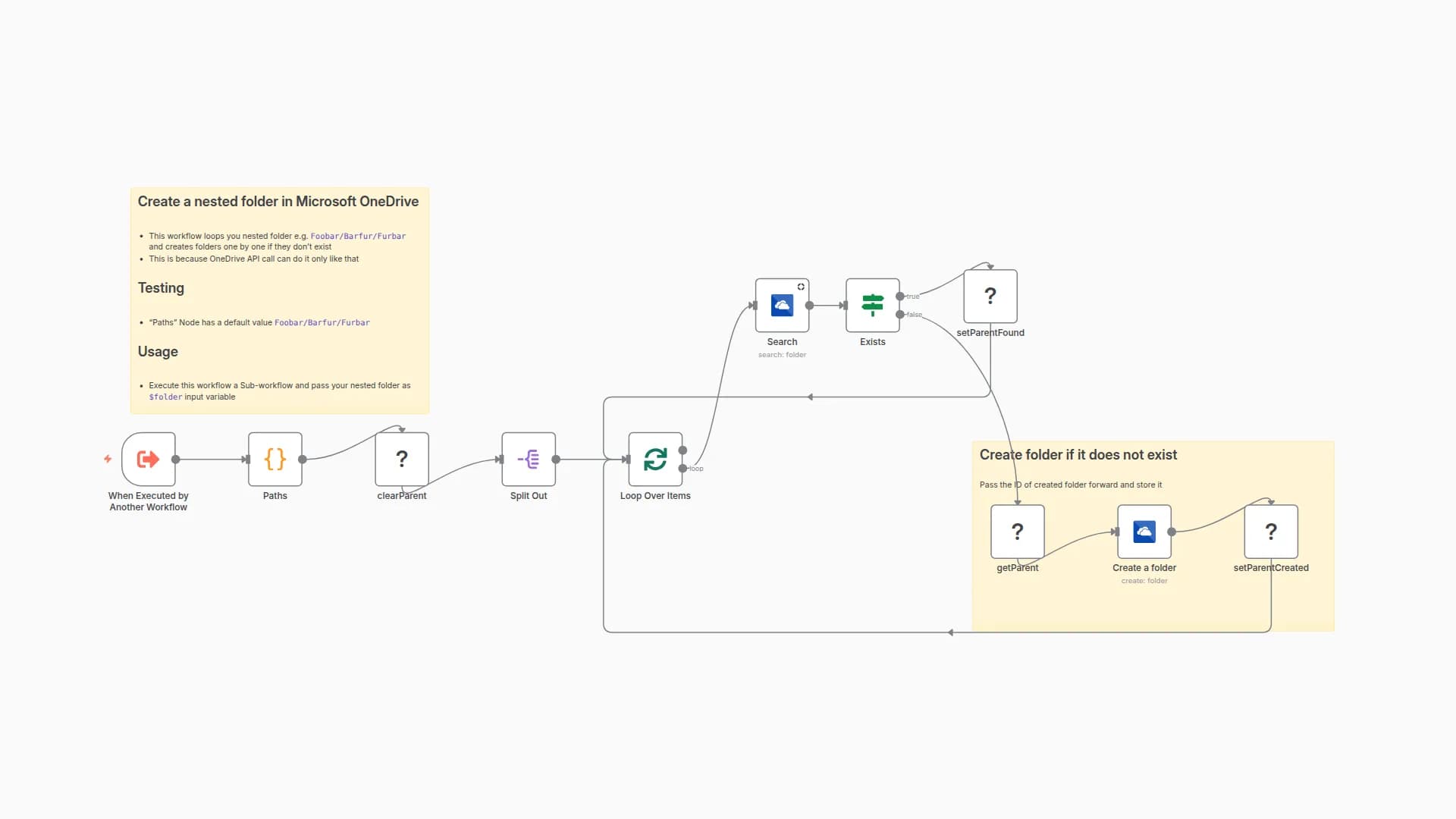Click the false output connector of Exists
Image resolution: width=1456 pixels, height=819 pixels.
click(900, 314)
